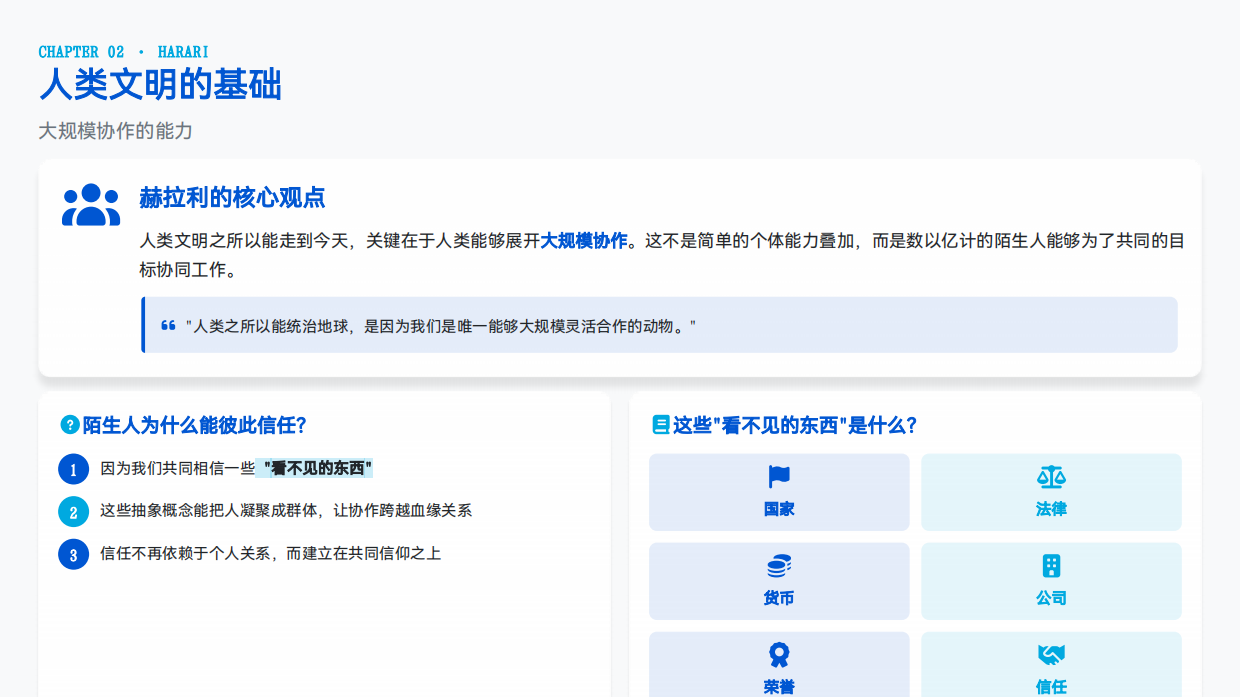Click the coins icon above 货币
This screenshot has height=697, width=1240.
[x=778, y=565]
